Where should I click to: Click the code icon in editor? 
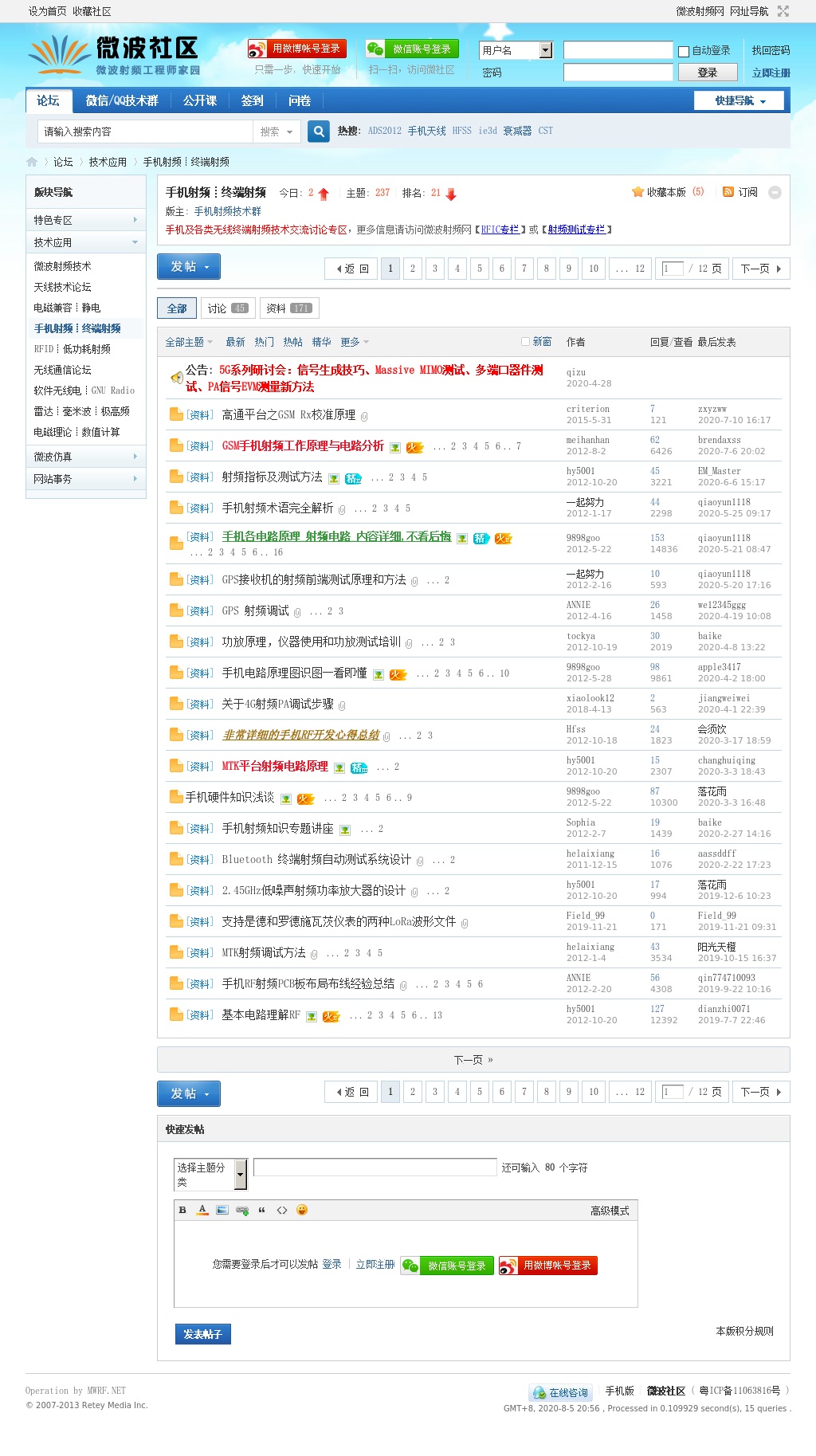point(282,1210)
